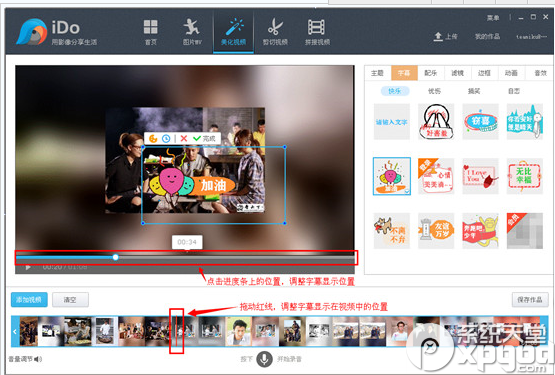Open 我的作品 my works
The width and height of the screenshot is (555, 375).
click(487, 36)
